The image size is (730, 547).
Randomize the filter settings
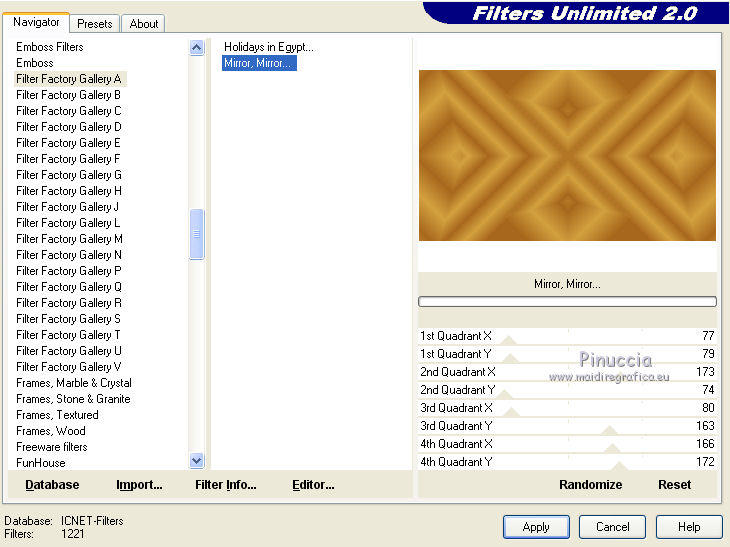590,485
